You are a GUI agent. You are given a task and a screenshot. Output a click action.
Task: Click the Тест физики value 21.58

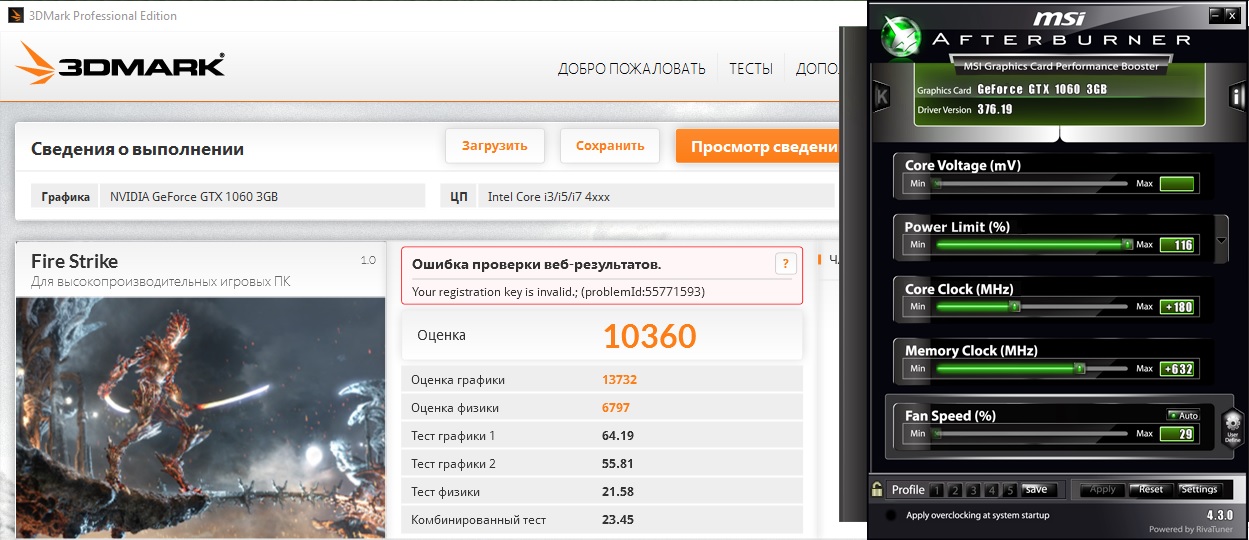(x=619, y=492)
